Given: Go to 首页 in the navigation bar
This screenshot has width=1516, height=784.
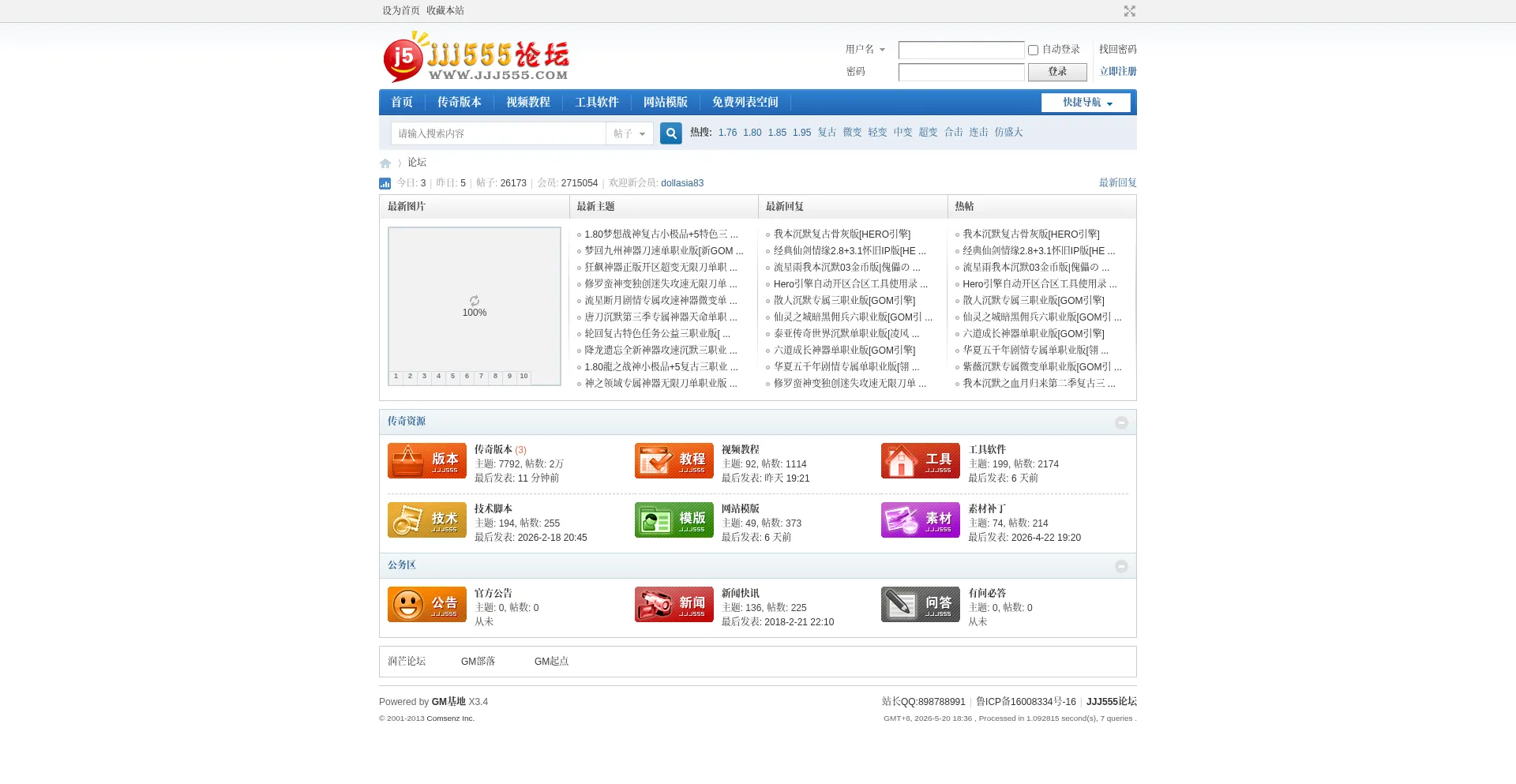Looking at the screenshot, I should click(402, 103).
